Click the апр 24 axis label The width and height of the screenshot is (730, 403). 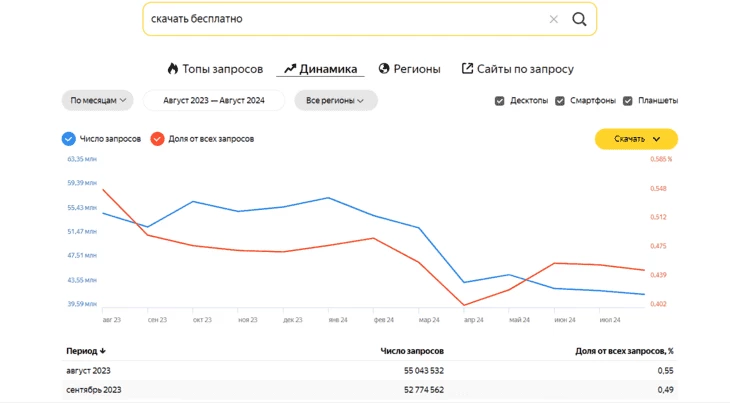point(473,320)
